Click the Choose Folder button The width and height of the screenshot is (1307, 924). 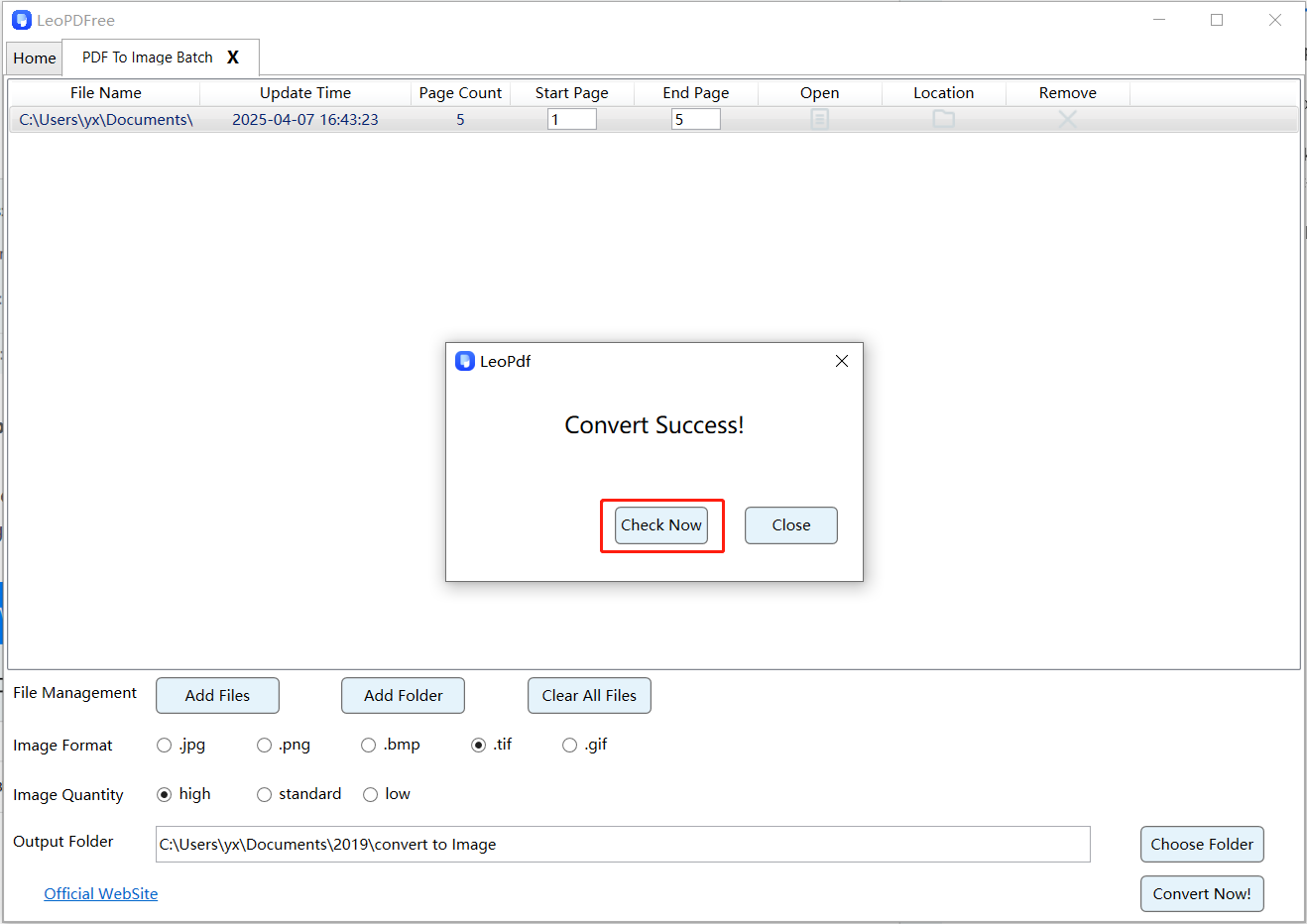pyautogui.click(x=1202, y=845)
